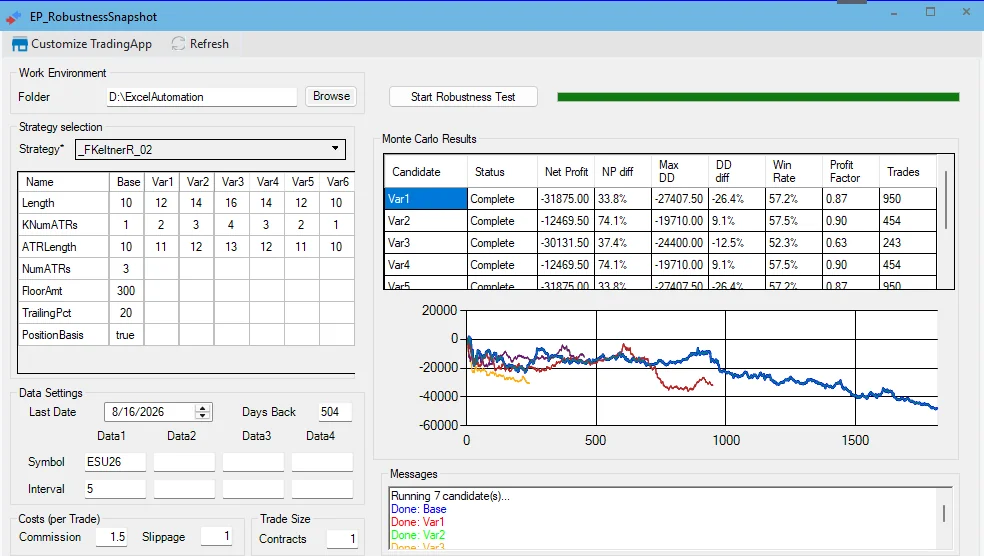Click the 'Done: Var2' message line
Viewport: 984px width, 556px height.
418,535
